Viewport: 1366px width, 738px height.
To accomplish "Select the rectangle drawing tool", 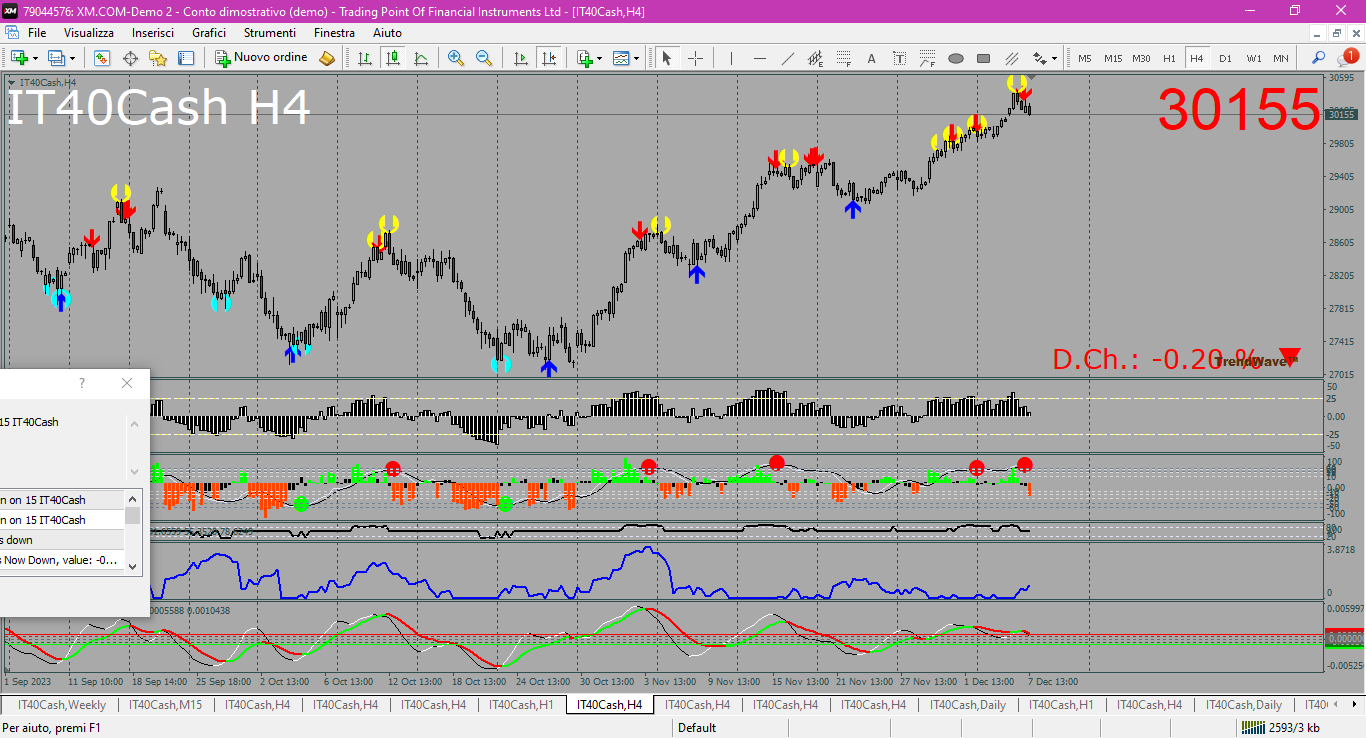I will click(x=984, y=58).
